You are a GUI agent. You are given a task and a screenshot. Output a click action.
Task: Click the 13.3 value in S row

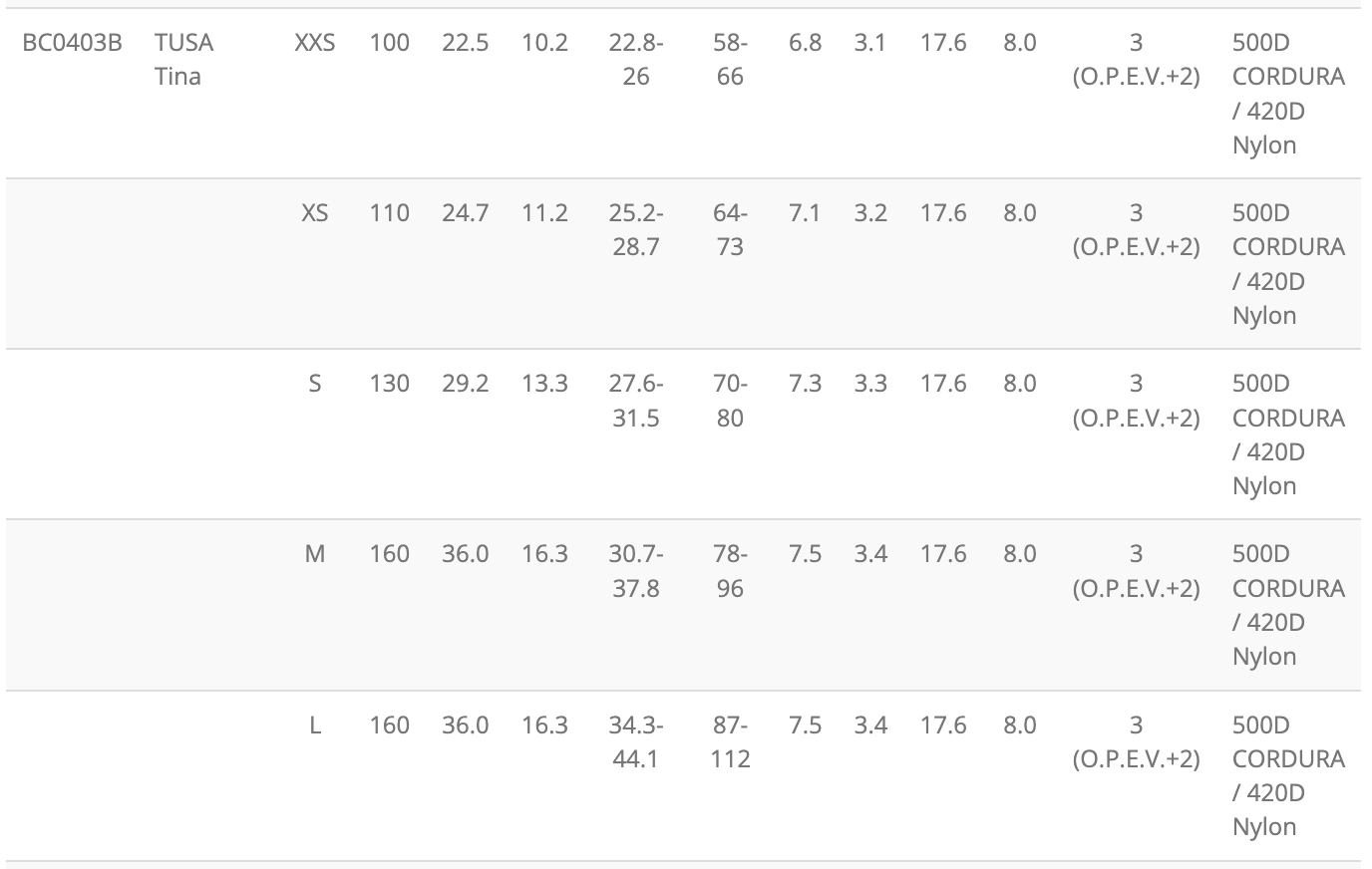click(x=544, y=384)
